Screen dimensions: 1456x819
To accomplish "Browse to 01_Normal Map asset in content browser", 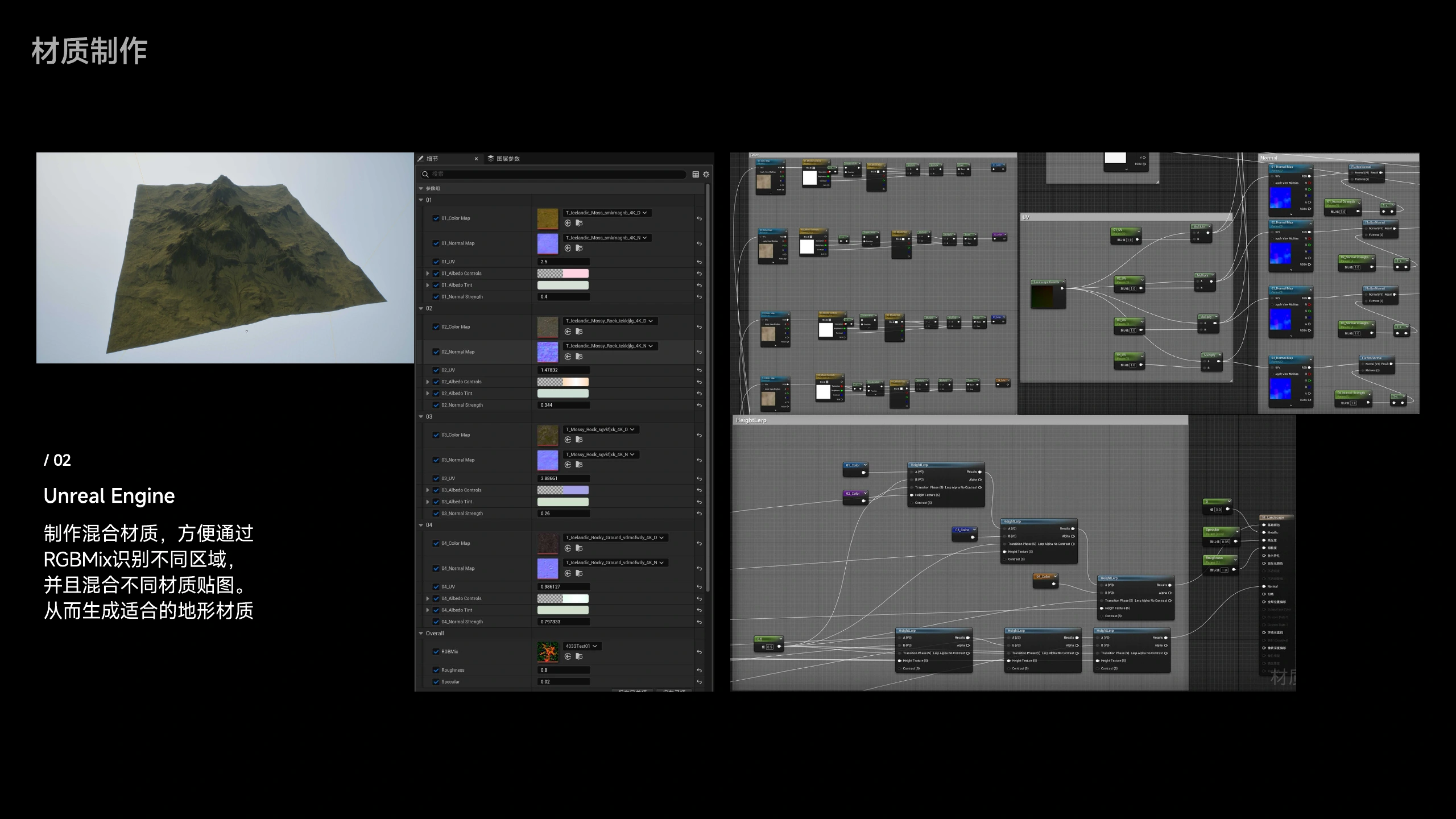I will (x=579, y=248).
